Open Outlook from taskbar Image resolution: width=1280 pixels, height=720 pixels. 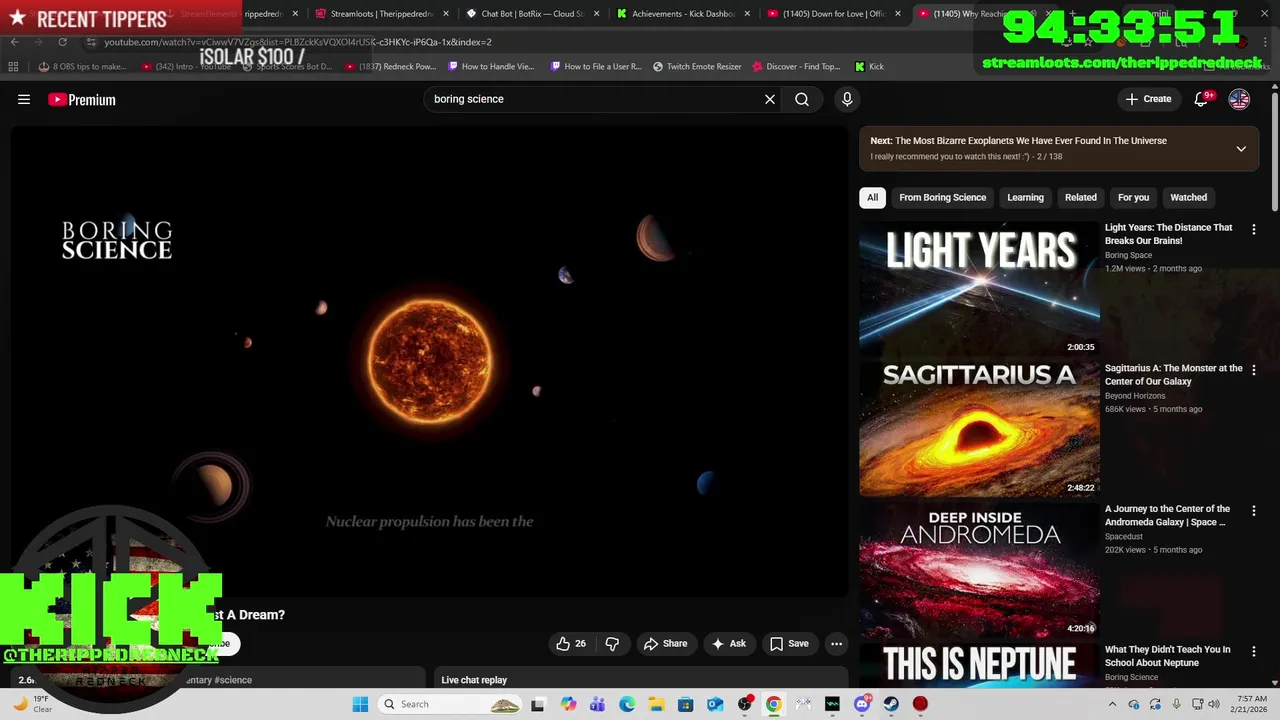(715, 704)
